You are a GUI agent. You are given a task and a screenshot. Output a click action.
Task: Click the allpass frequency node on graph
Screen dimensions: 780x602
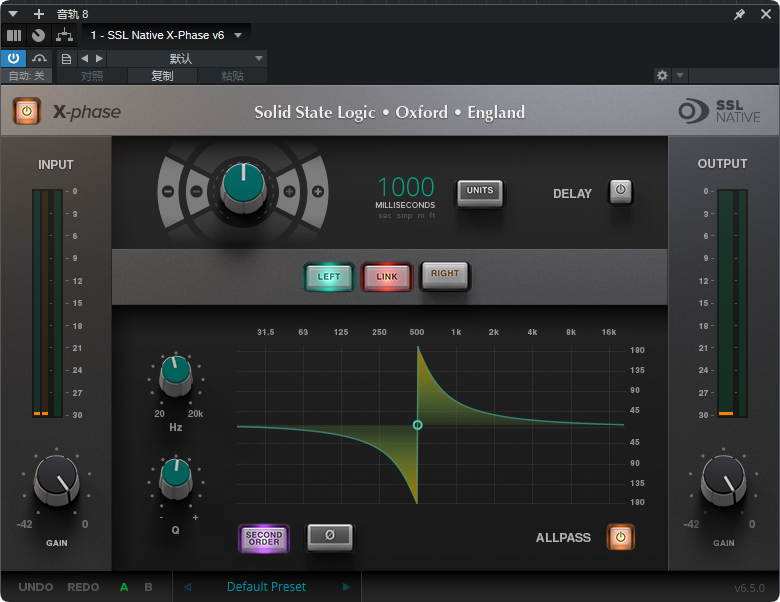(417, 425)
